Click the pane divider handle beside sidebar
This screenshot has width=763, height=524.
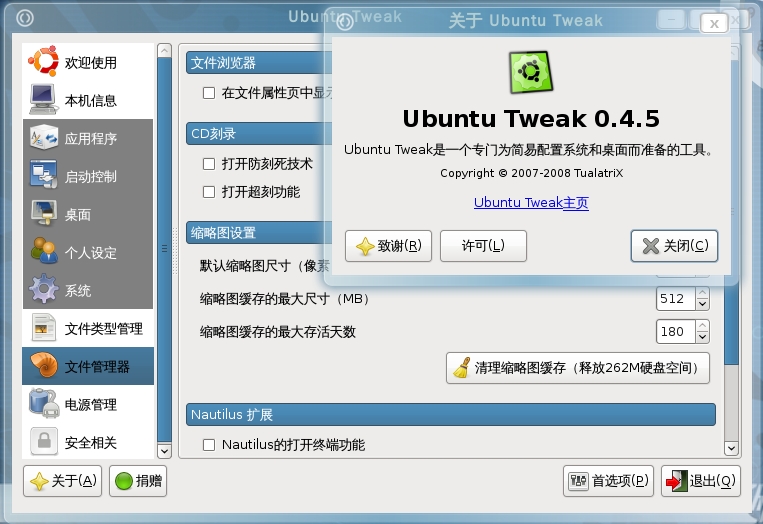175,251
